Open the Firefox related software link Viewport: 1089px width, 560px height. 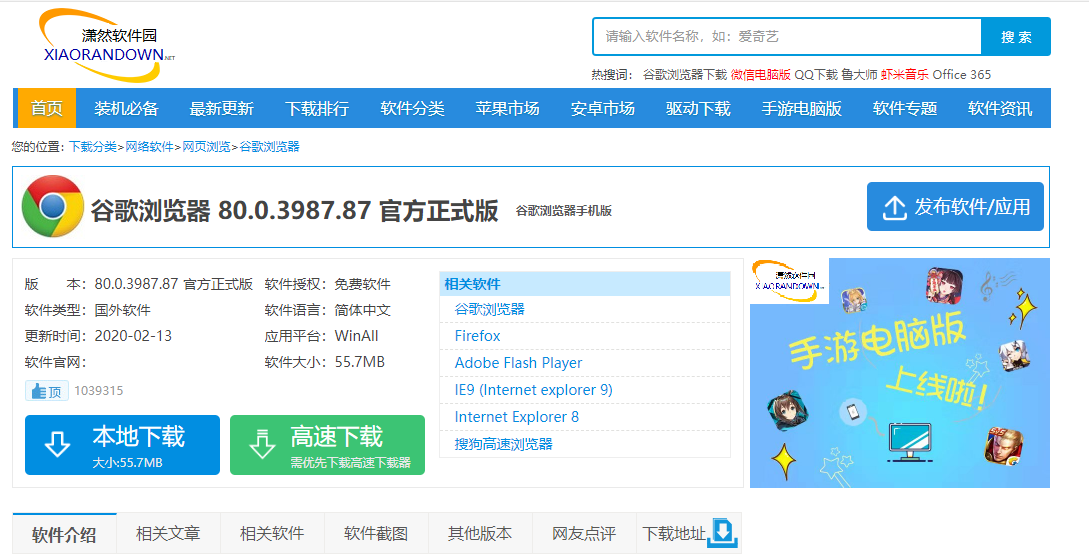pos(477,336)
